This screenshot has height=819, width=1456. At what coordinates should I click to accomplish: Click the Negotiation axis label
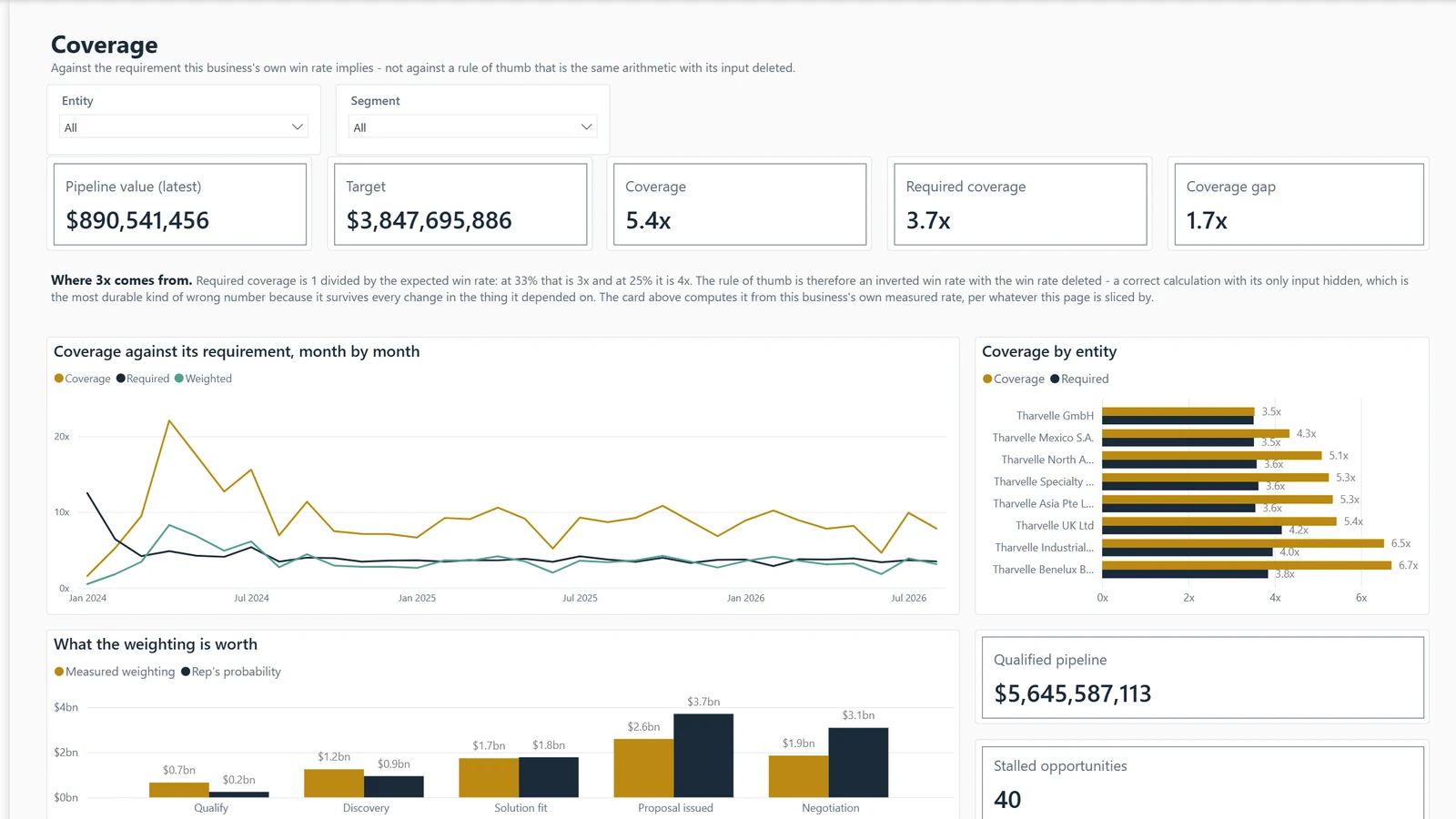(x=830, y=808)
